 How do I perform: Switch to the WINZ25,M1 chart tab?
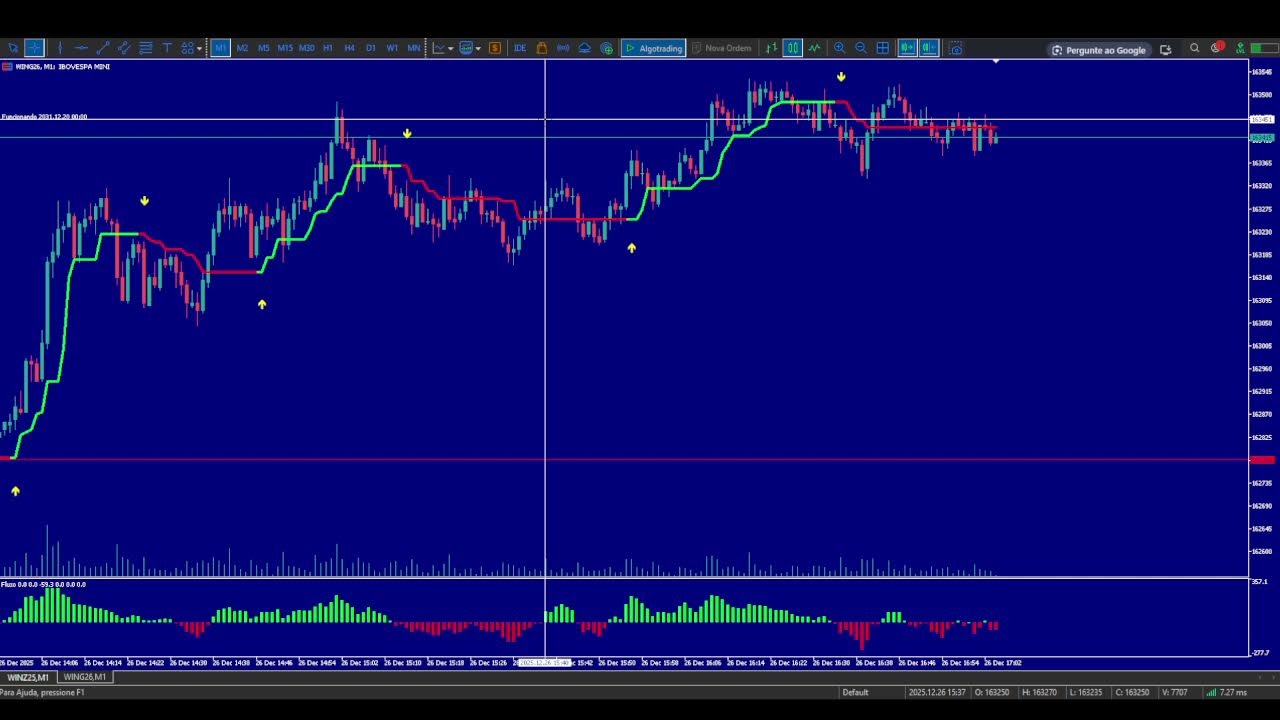click(28, 677)
